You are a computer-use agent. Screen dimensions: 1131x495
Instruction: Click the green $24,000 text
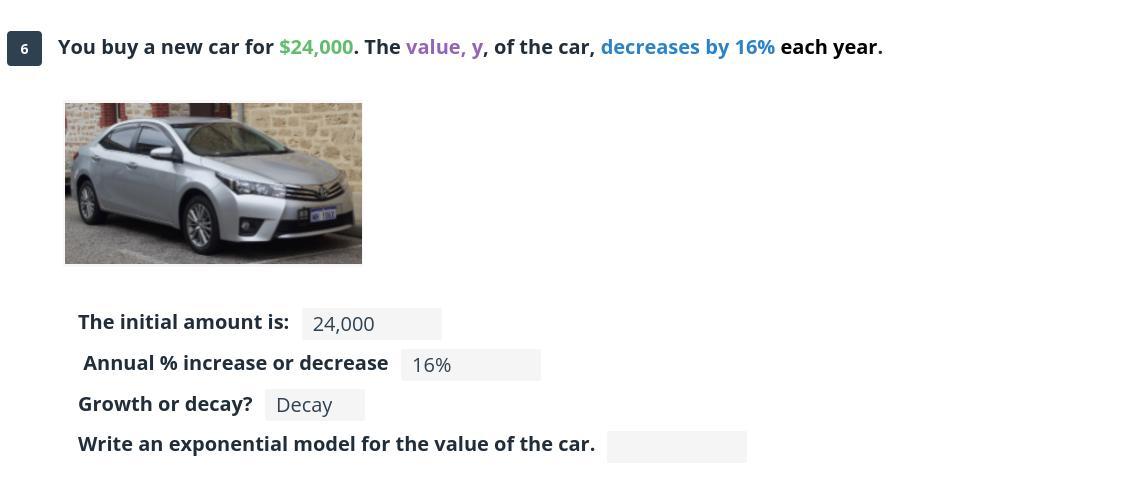click(x=316, y=48)
